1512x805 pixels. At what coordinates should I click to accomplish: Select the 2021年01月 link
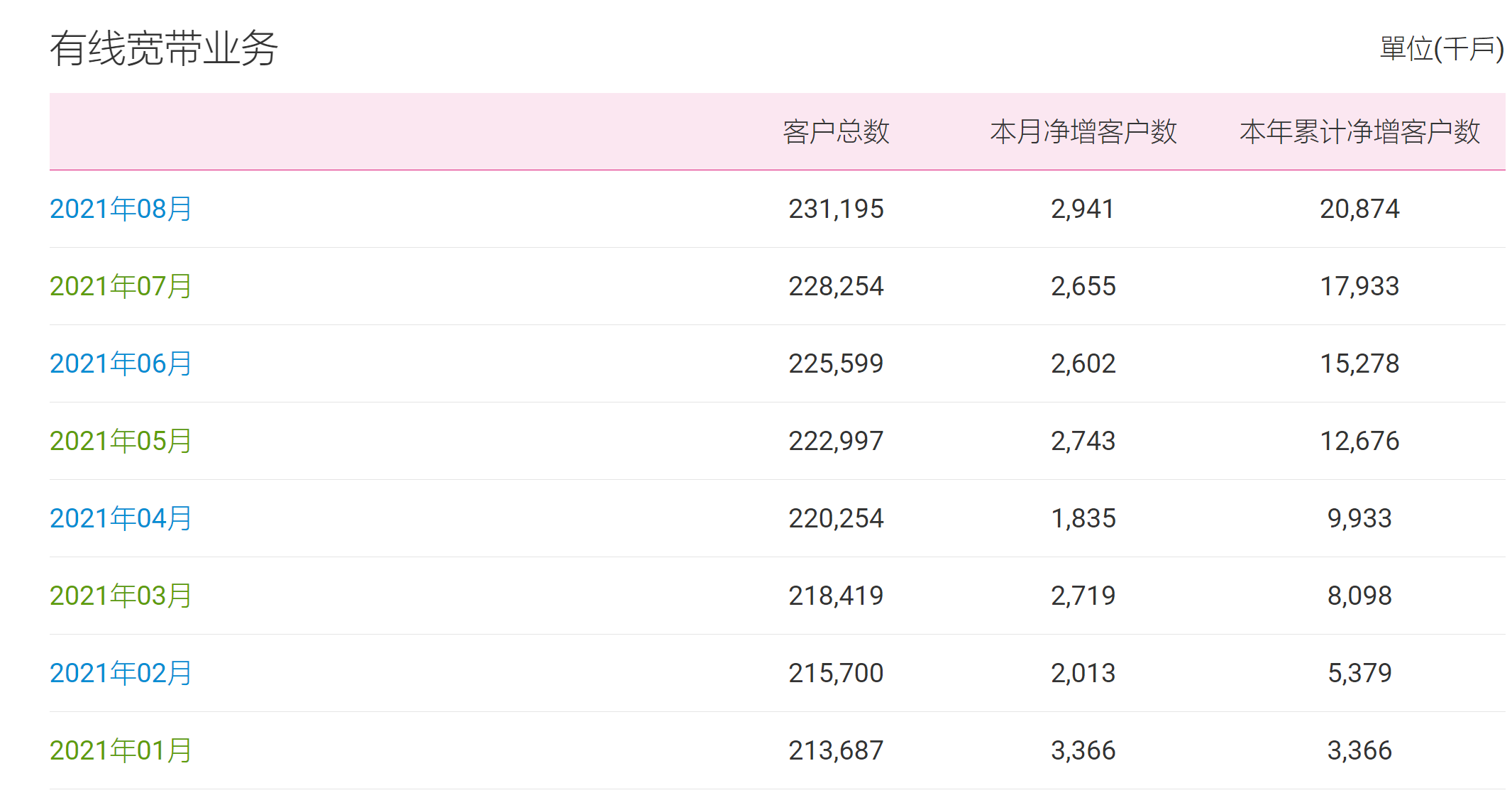click(121, 750)
